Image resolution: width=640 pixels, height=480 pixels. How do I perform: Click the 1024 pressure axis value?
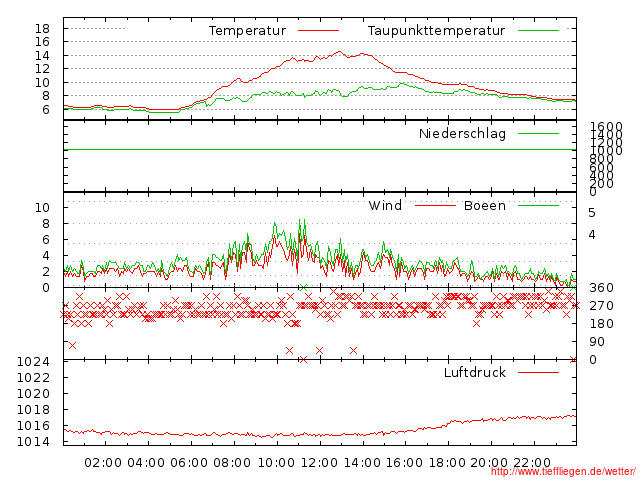click(33, 362)
